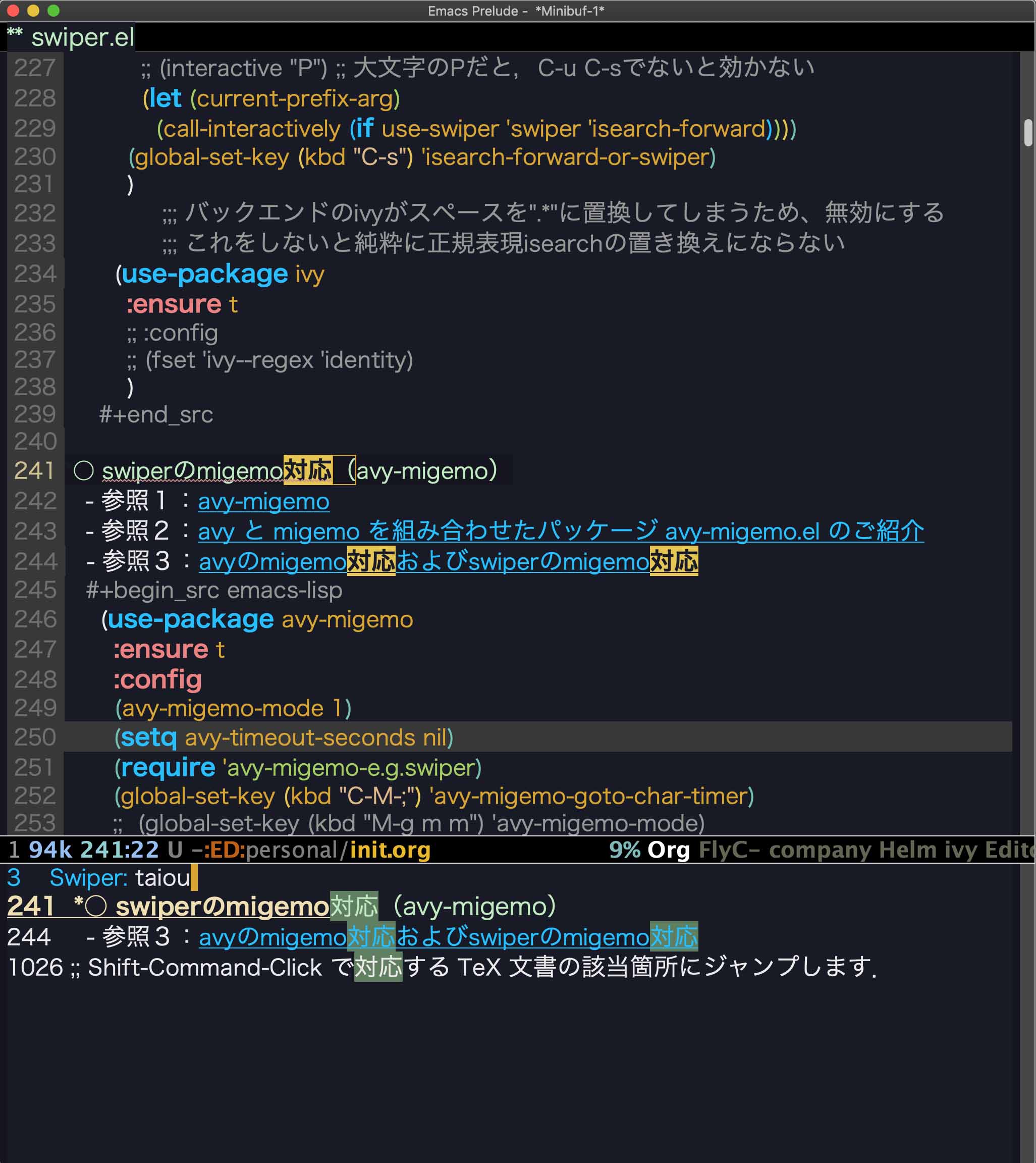The height and width of the screenshot is (1163, 1036).
Task: Click the commented global-set-key "M-g m m" line
Action: [409, 823]
